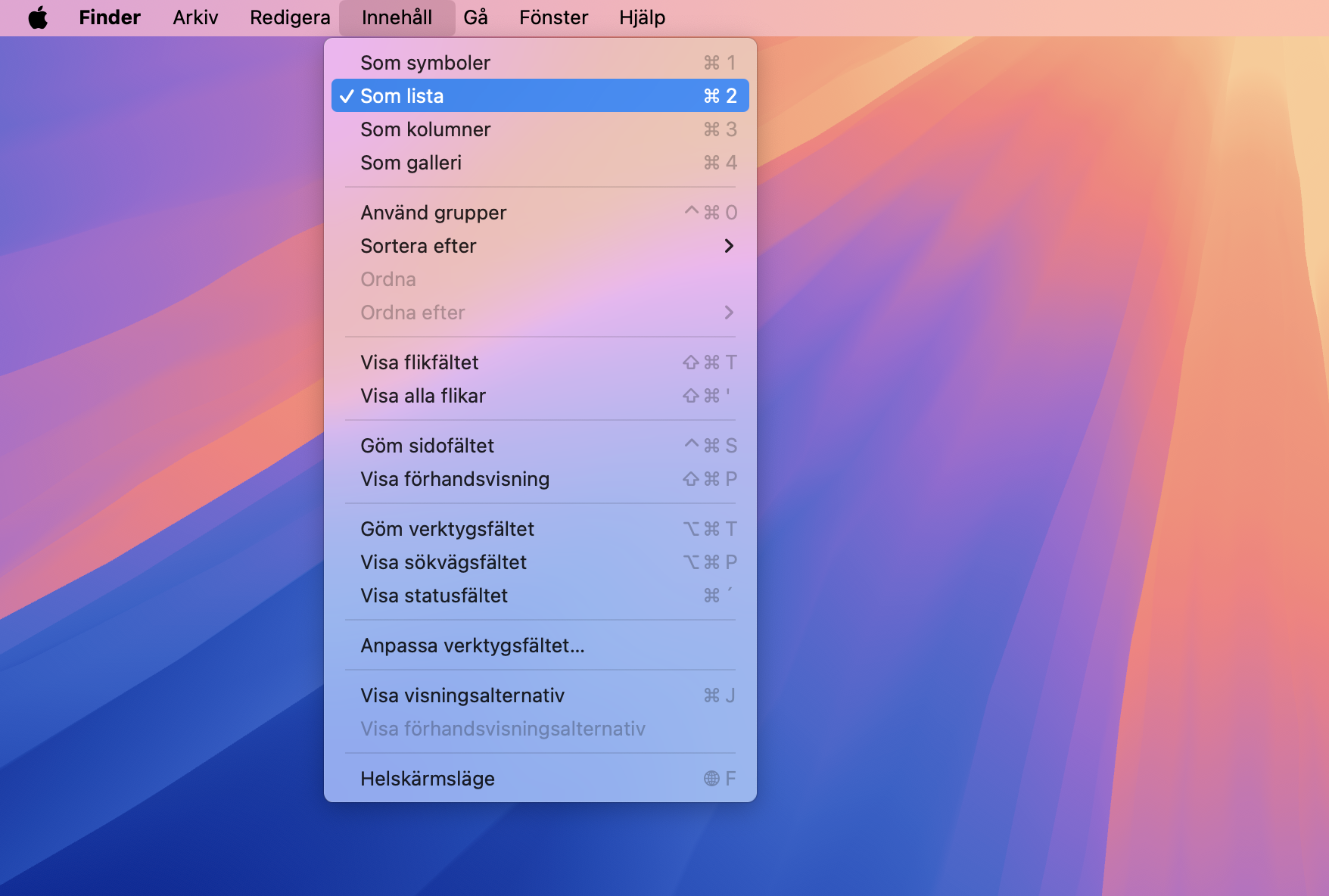Viewport: 1329px width, 896px height.
Task: Switch to Som galleri view
Action: (540, 163)
